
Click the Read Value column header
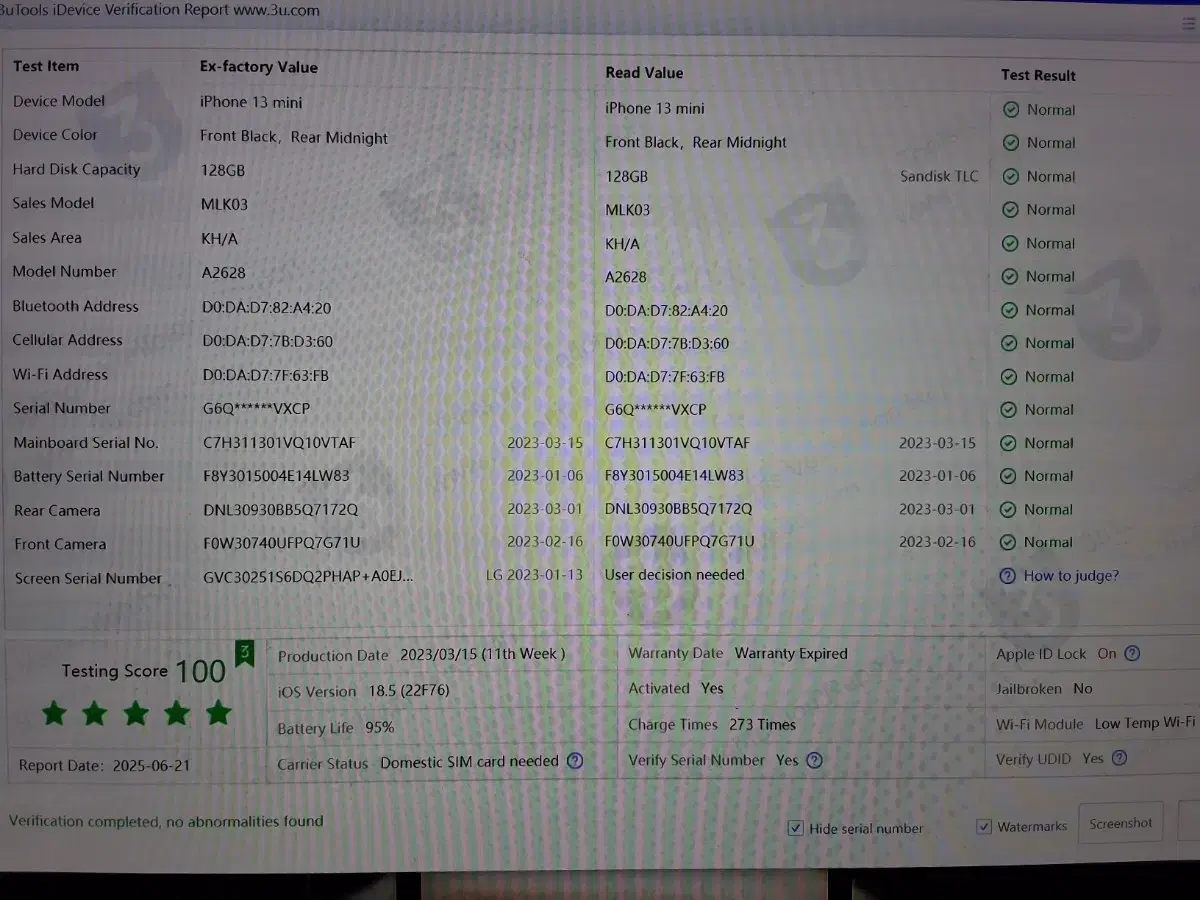(644, 73)
